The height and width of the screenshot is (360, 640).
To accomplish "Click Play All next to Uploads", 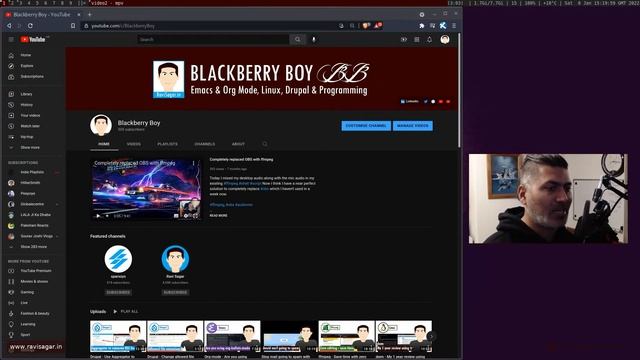I will [126, 311].
